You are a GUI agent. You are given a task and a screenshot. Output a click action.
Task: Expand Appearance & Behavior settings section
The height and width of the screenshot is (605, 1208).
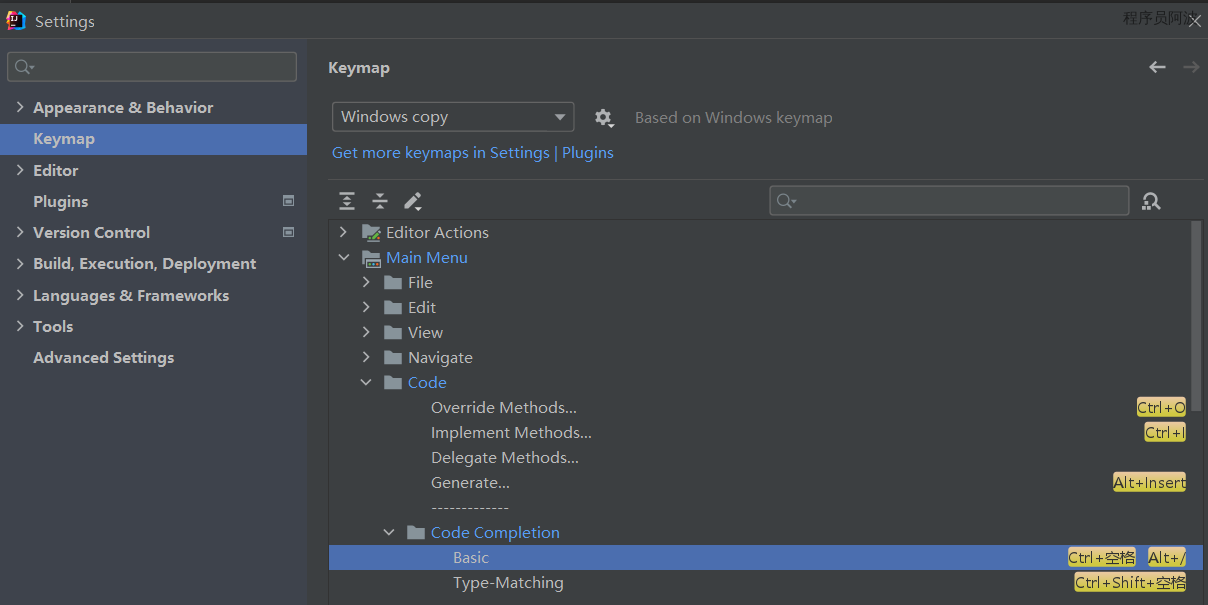21,108
